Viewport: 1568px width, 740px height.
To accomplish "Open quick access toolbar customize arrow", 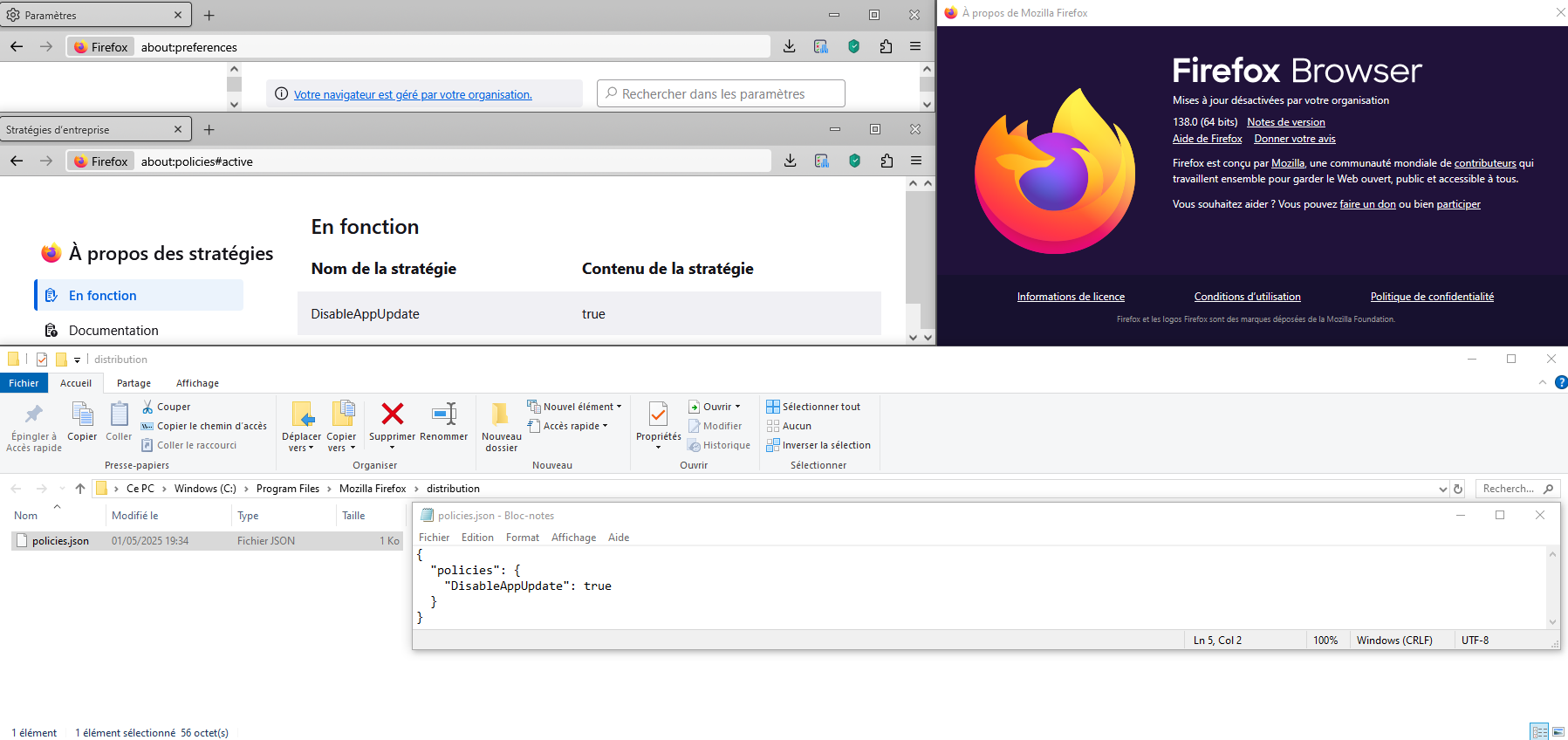I will pos(77,360).
